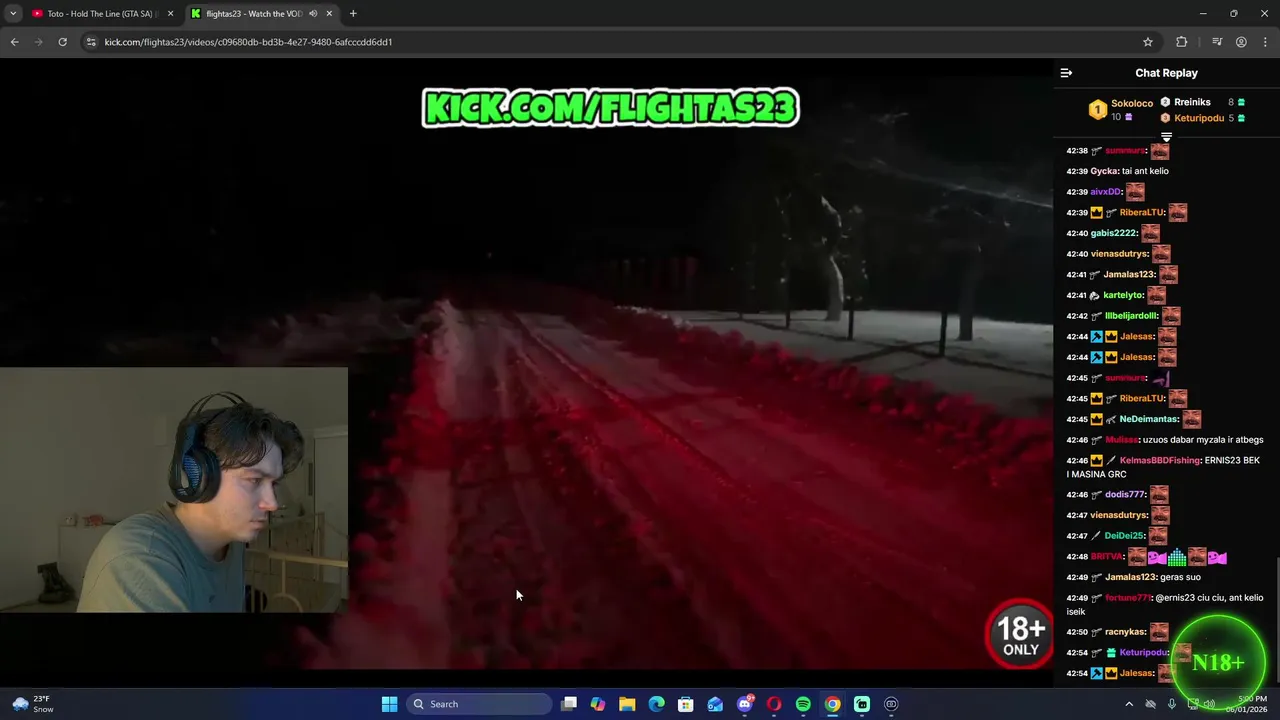Open the Chrome profile menu
Image resolution: width=1280 pixels, height=720 pixels.
1241,42
